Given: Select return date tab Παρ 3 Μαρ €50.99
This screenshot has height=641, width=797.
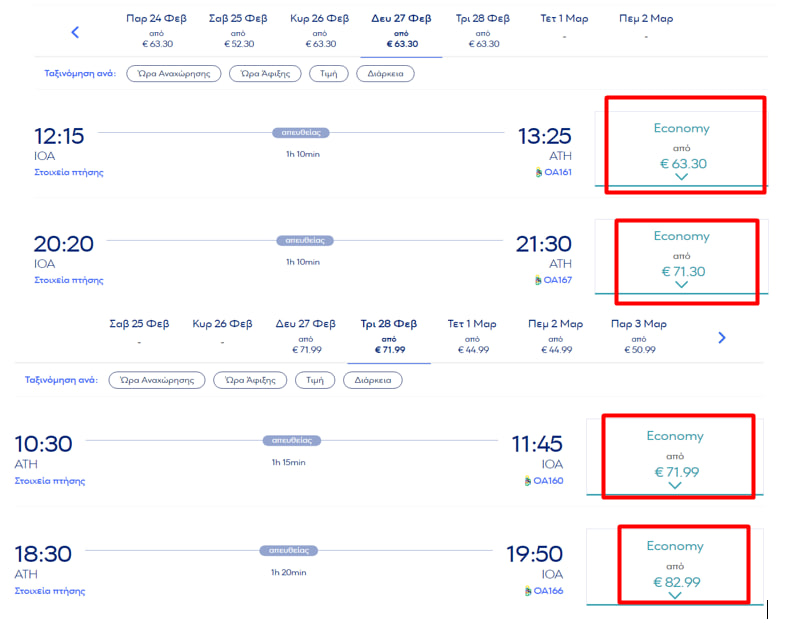Looking at the screenshot, I should click(639, 337).
